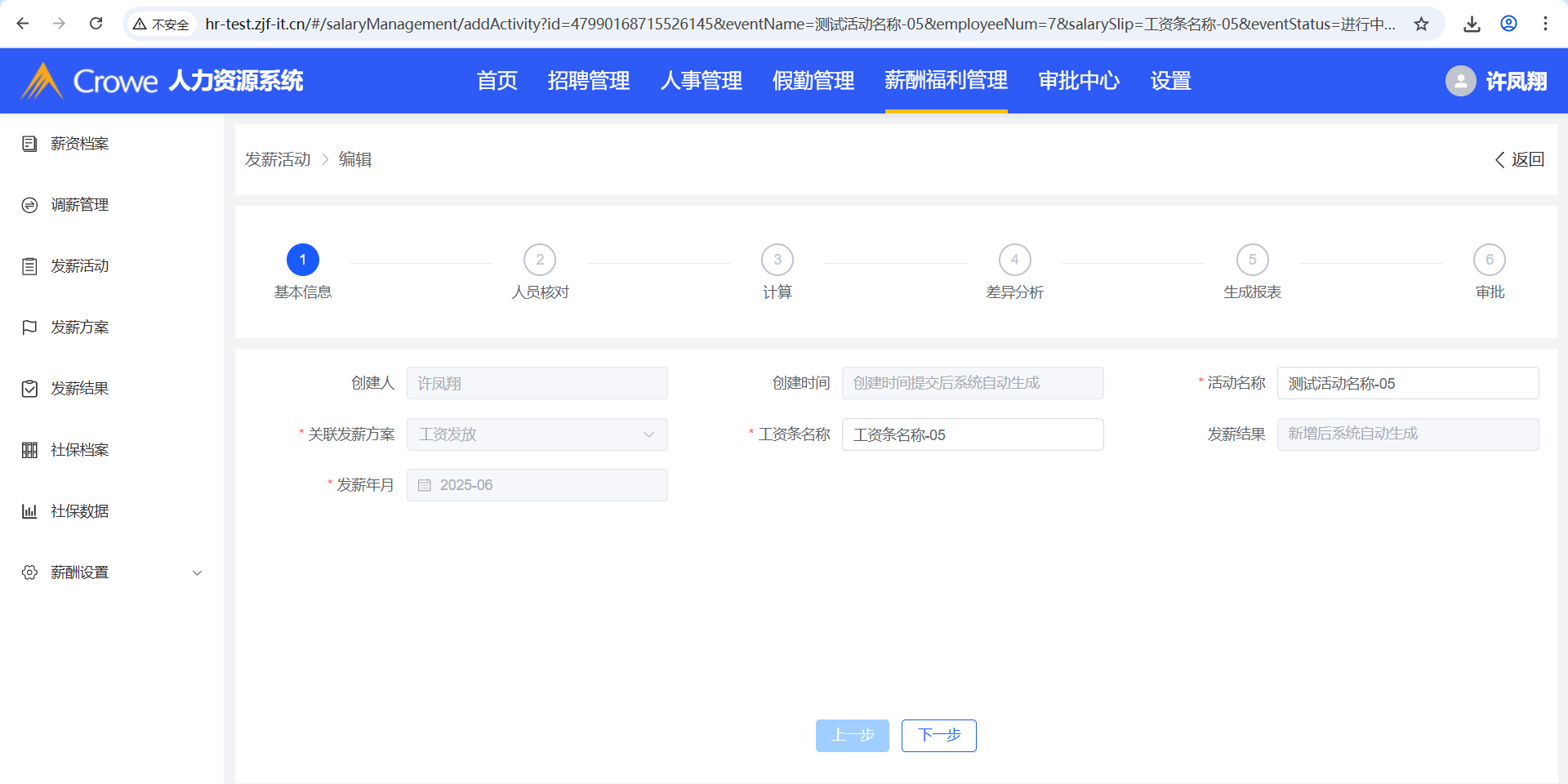This screenshot has width=1568, height=784.
Task: Click 返回 to go back
Action: (1519, 159)
